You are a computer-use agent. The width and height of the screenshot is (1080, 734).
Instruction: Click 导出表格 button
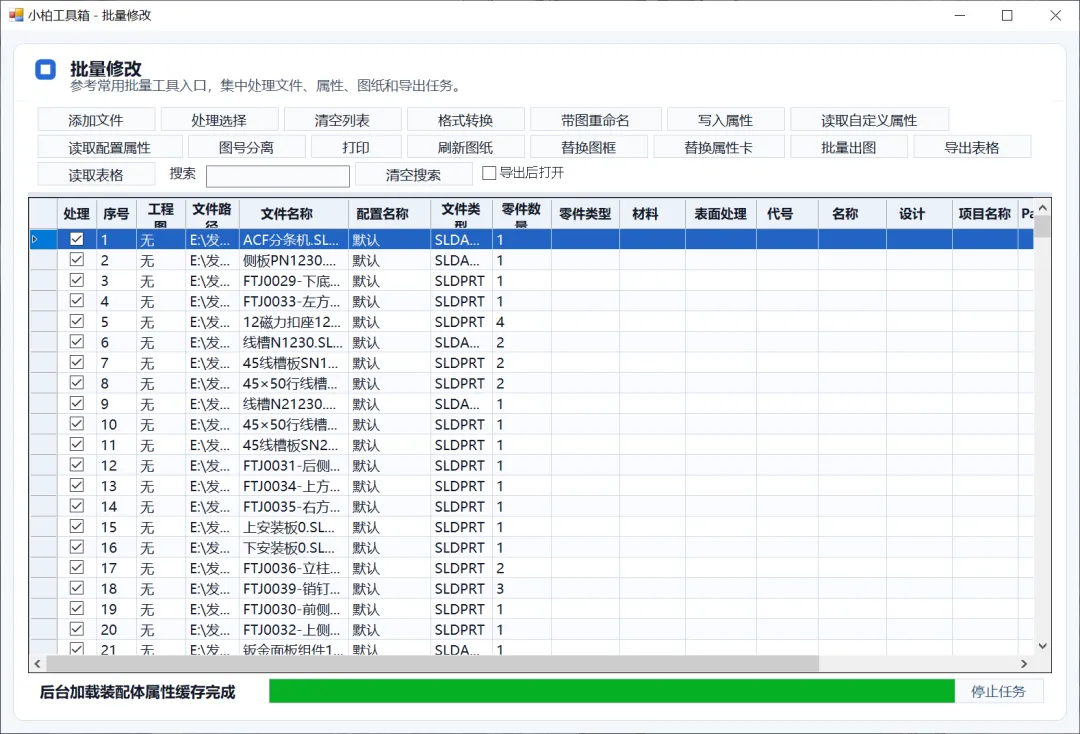tap(972, 147)
